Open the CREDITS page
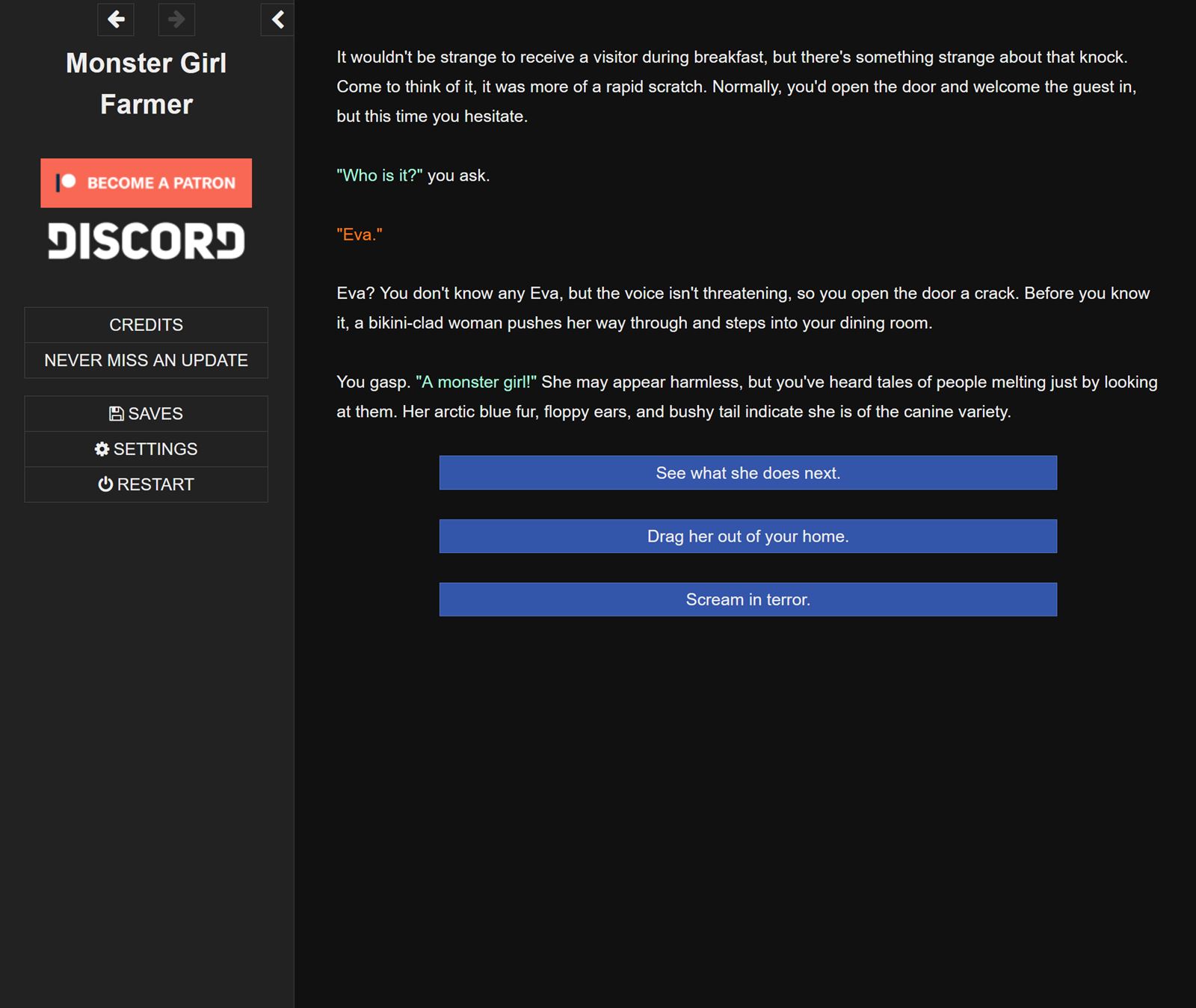Screen dimensions: 1196x1008 click(x=146, y=324)
